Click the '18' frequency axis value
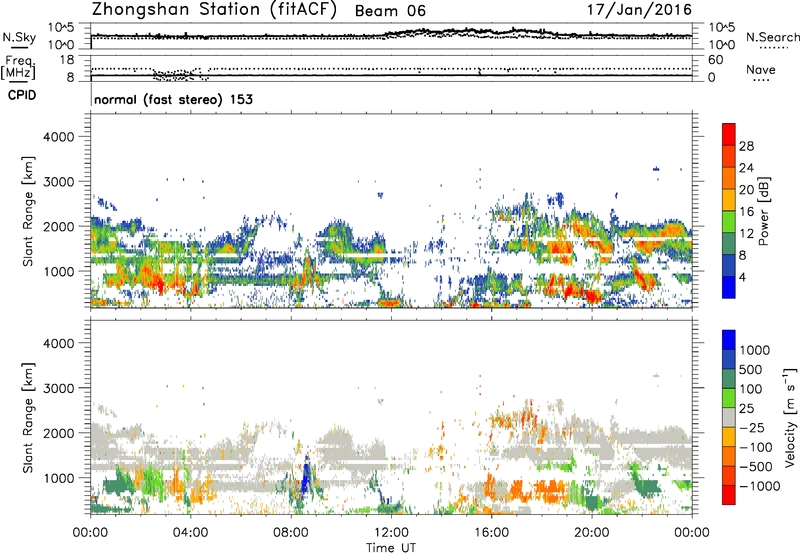 pyautogui.click(x=67, y=60)
